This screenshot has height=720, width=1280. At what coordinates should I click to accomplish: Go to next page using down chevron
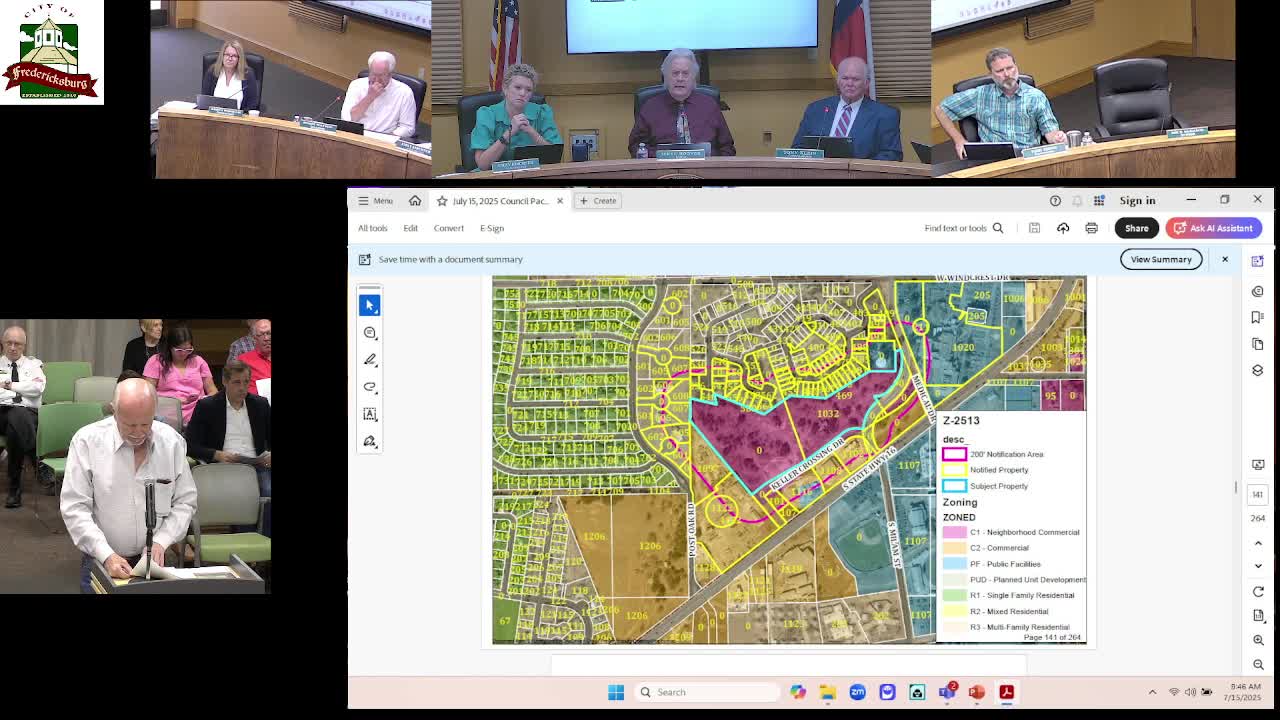click(x=1258, y=565)
